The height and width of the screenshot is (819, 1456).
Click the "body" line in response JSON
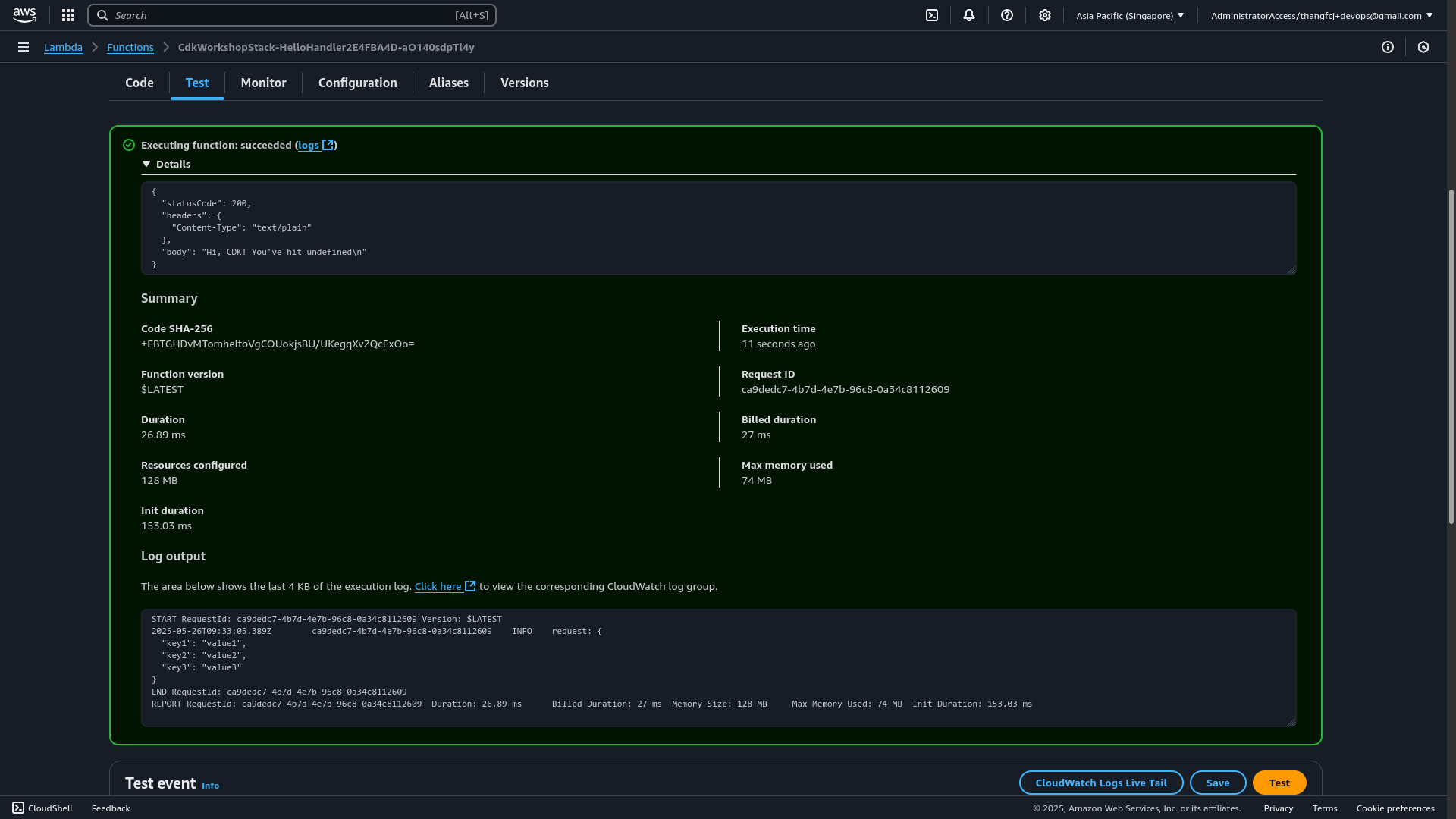264,252
